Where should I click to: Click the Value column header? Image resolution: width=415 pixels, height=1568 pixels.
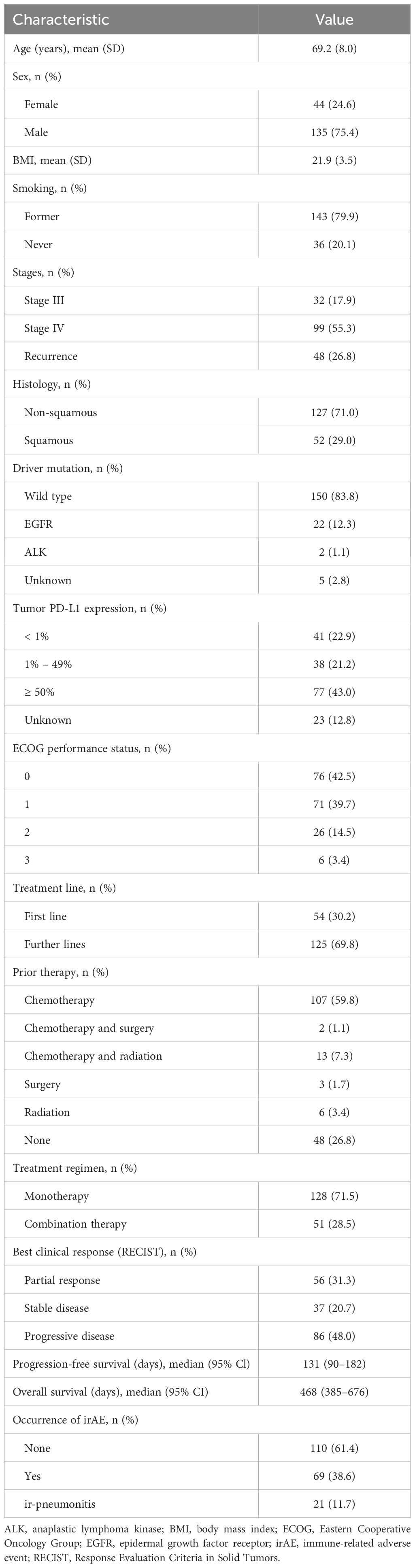coord(334,19)
